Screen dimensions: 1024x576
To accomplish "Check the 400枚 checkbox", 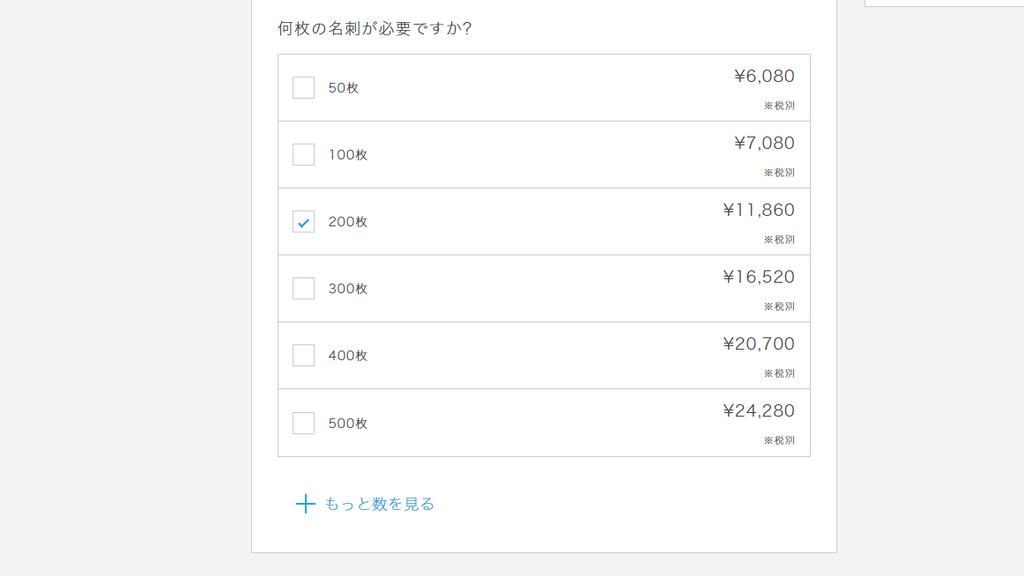I will pos(303,355).
